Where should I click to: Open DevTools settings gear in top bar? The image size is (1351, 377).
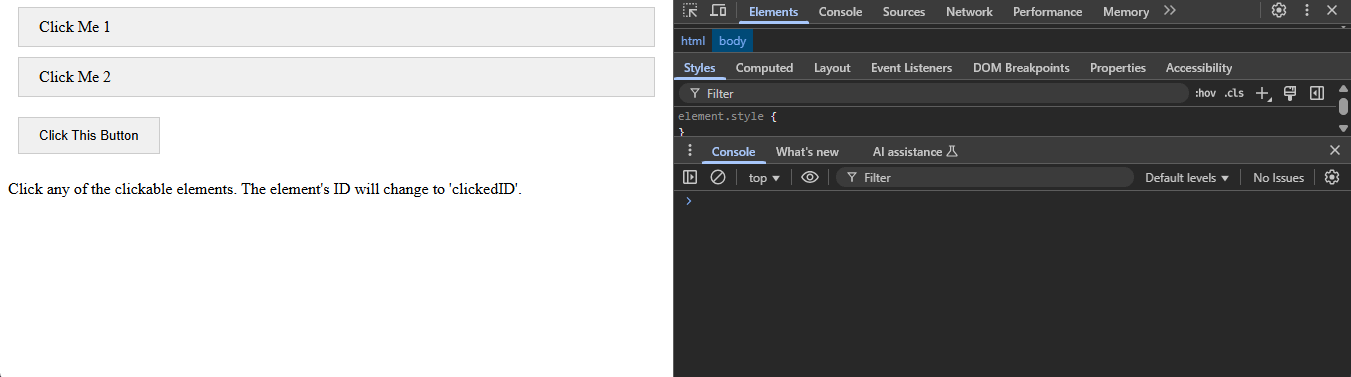[1279, 11]
